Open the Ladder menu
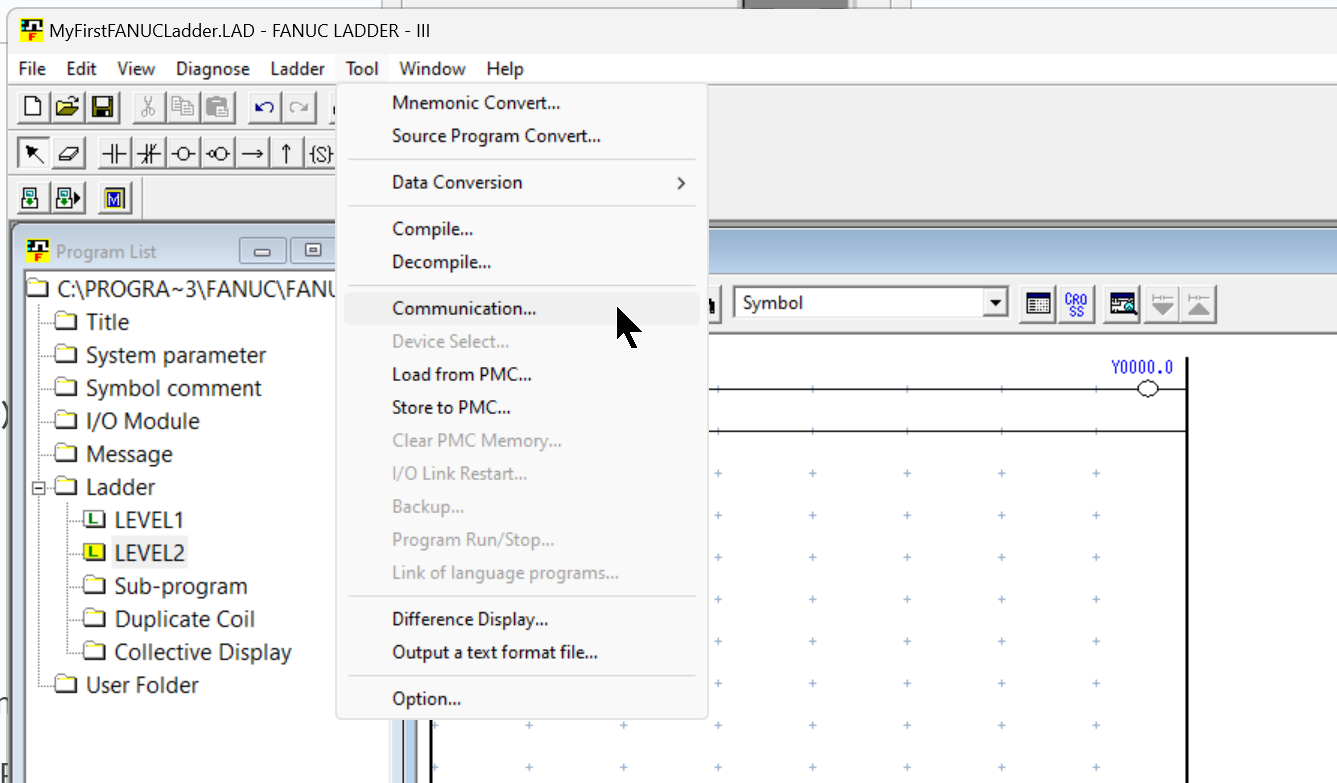Viewport: 1337px width, 783px height. coord(297,69)
